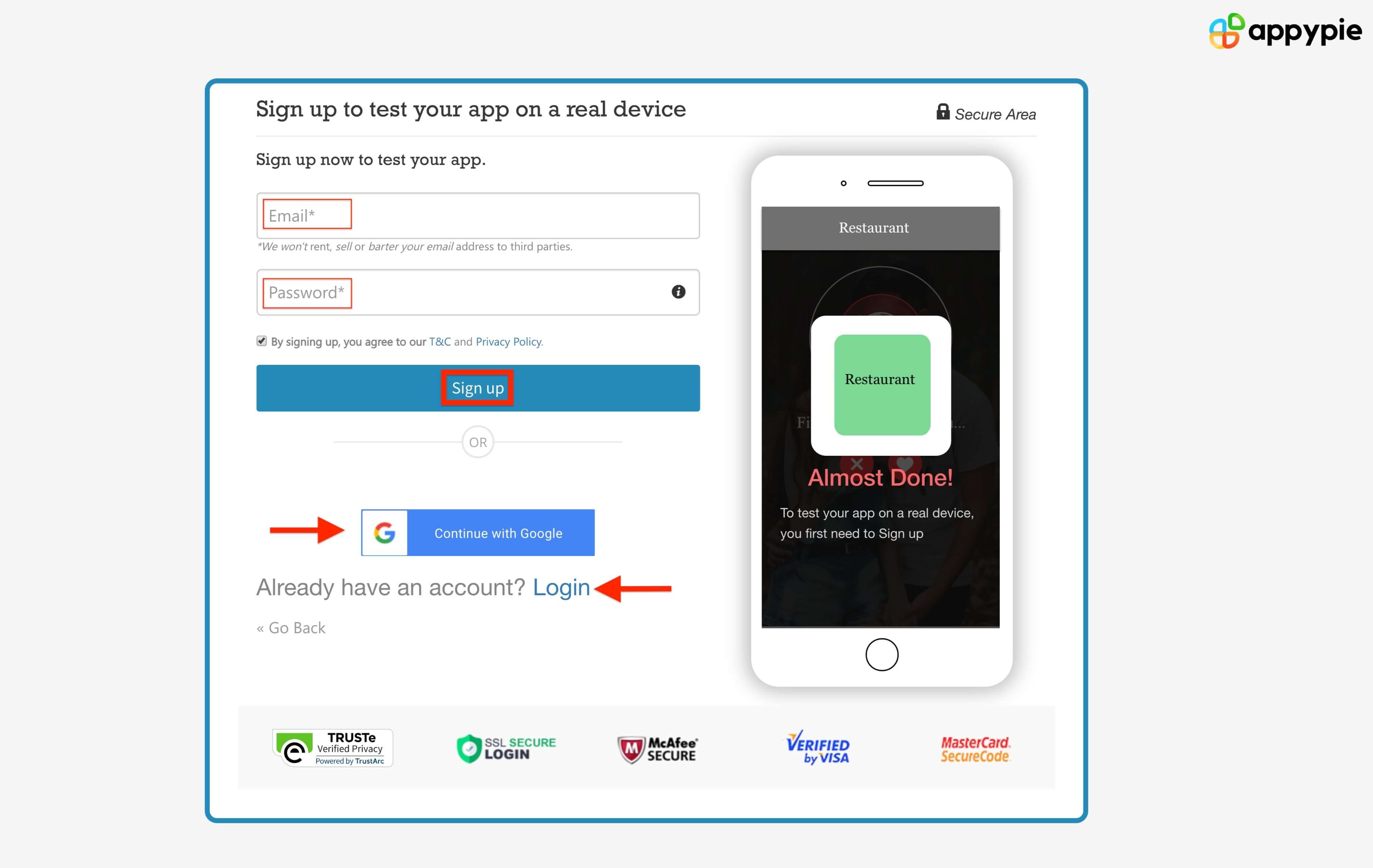Click Privacy Policy link

tap(510, 341)
